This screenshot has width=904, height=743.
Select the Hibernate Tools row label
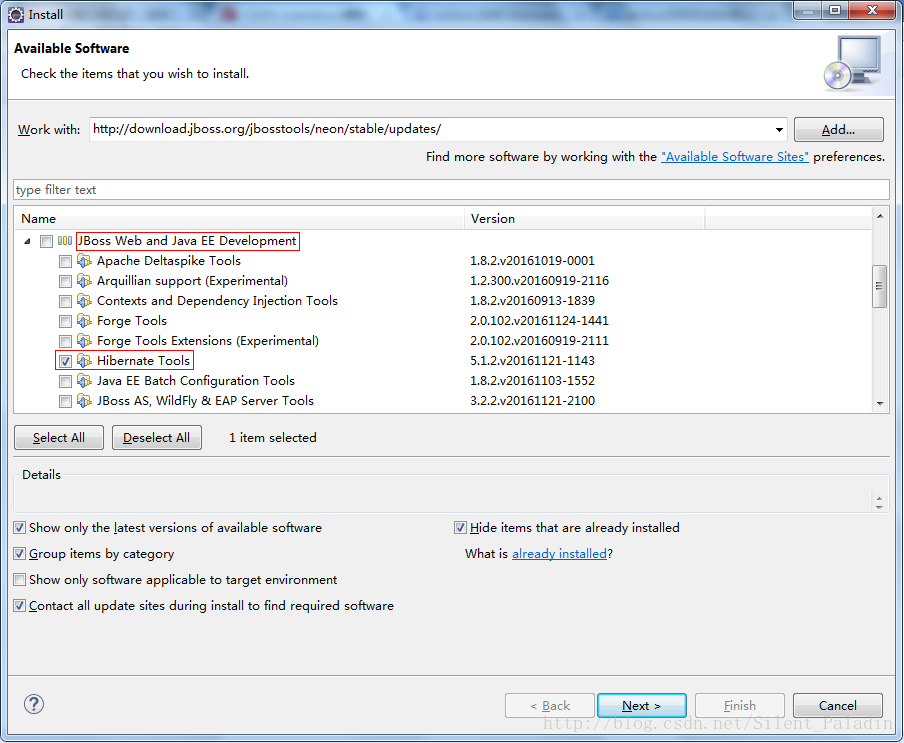143,361
